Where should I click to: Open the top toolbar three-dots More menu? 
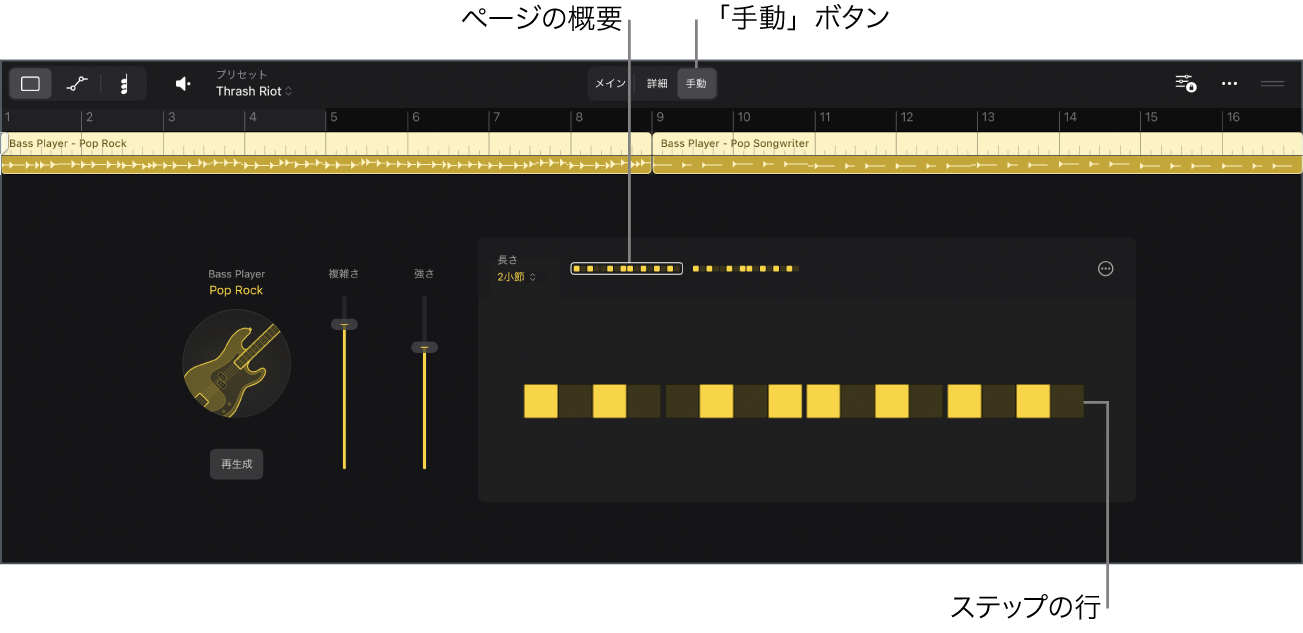pyautogui.click(x=1230, y=84)
